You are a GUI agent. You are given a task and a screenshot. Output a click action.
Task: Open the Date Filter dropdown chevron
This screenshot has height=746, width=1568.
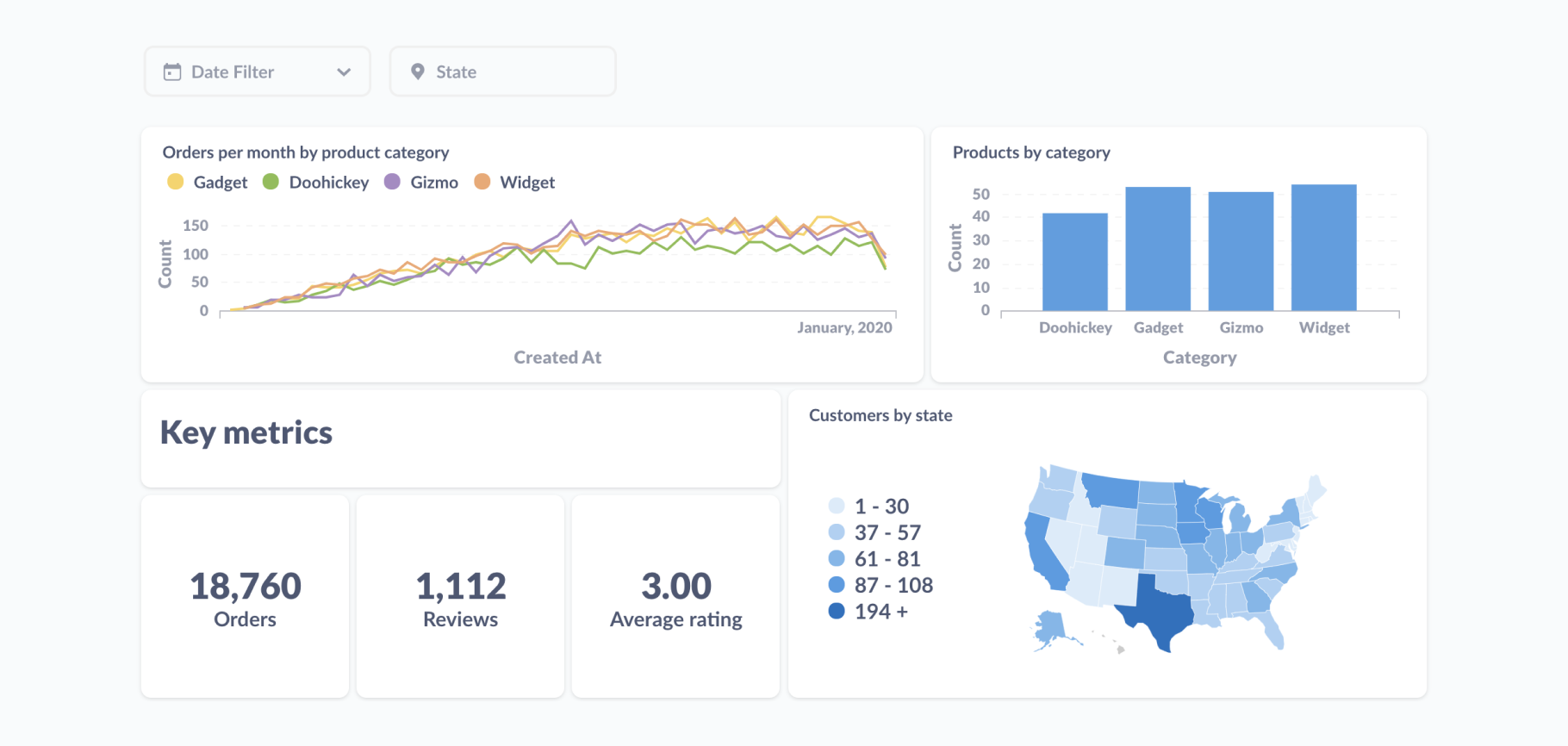point(344,72)
